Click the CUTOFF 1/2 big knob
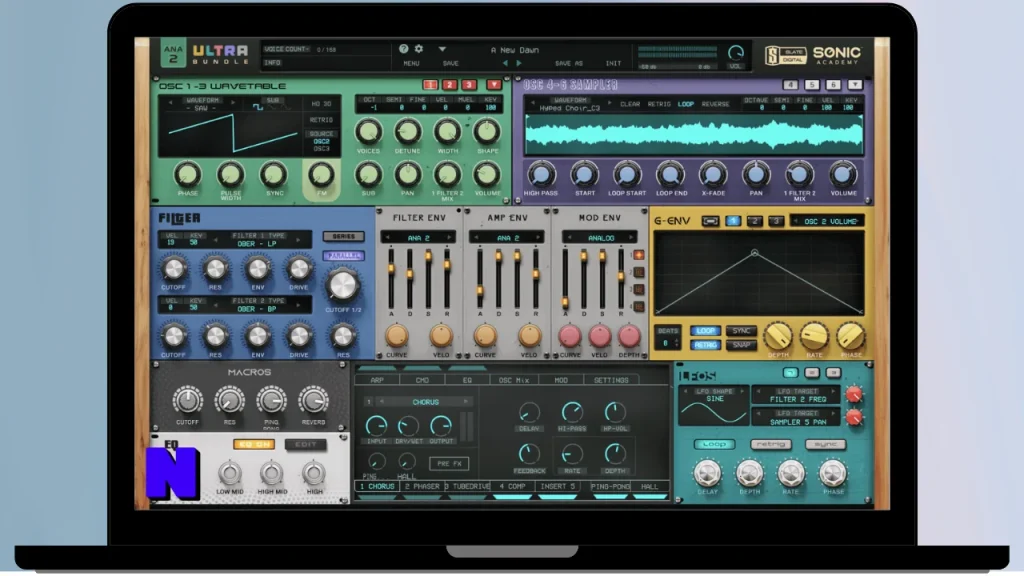Screen dimensions: 1024x576 coord(342,285)
